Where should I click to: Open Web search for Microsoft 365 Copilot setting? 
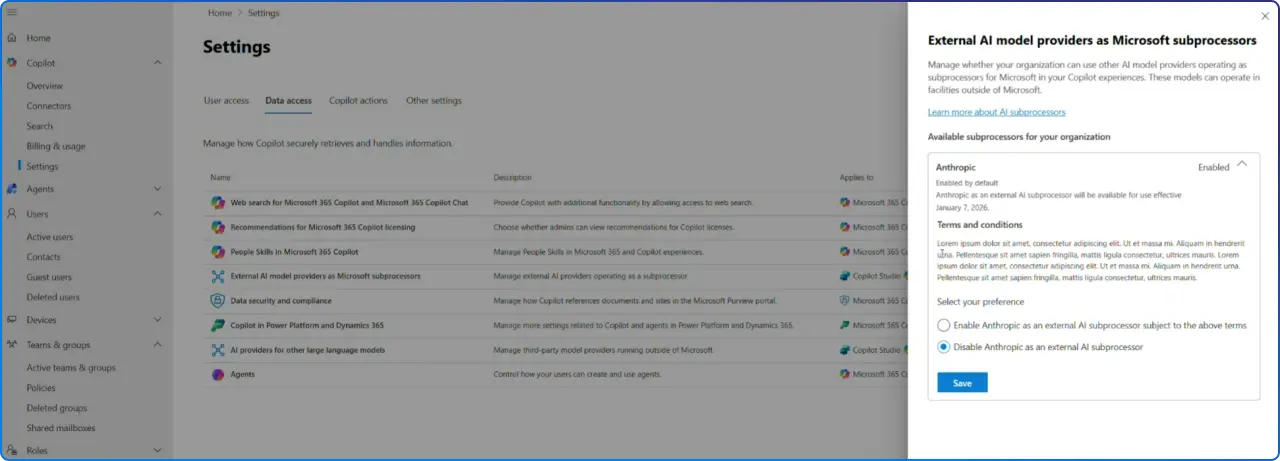tap(349, 202)
